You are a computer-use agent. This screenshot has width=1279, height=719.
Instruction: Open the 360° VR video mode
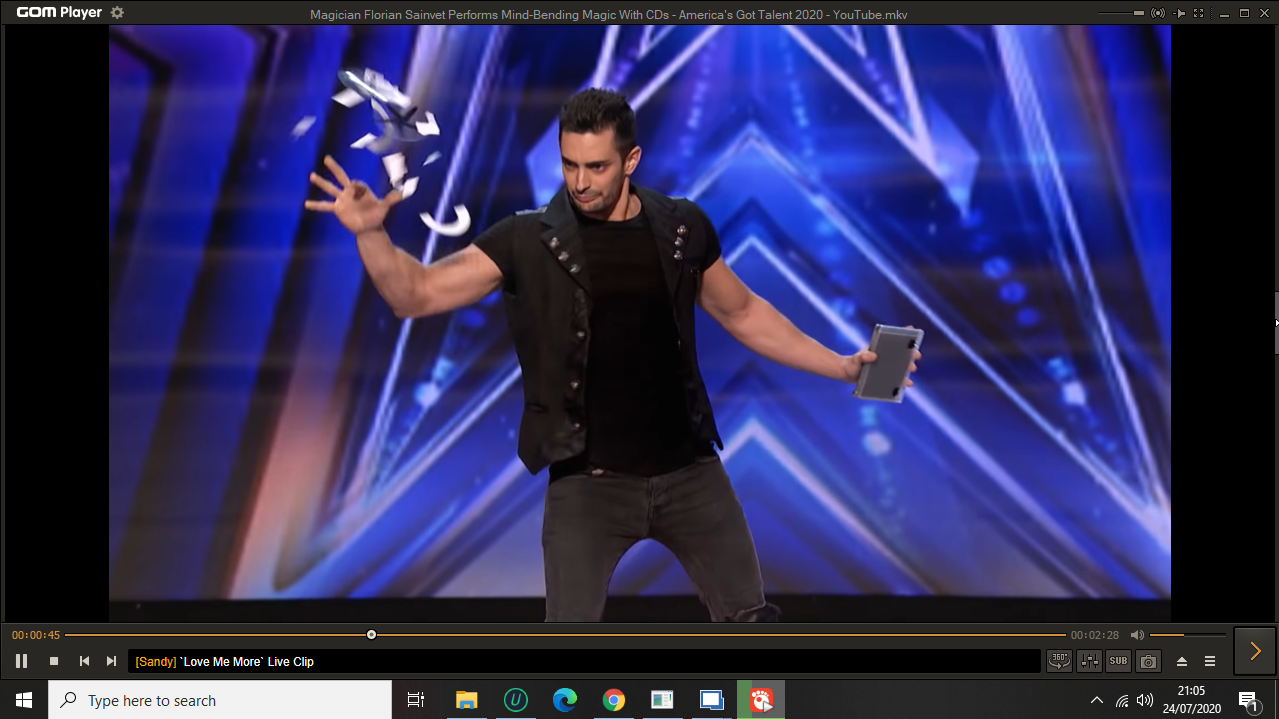(1059, 661)
